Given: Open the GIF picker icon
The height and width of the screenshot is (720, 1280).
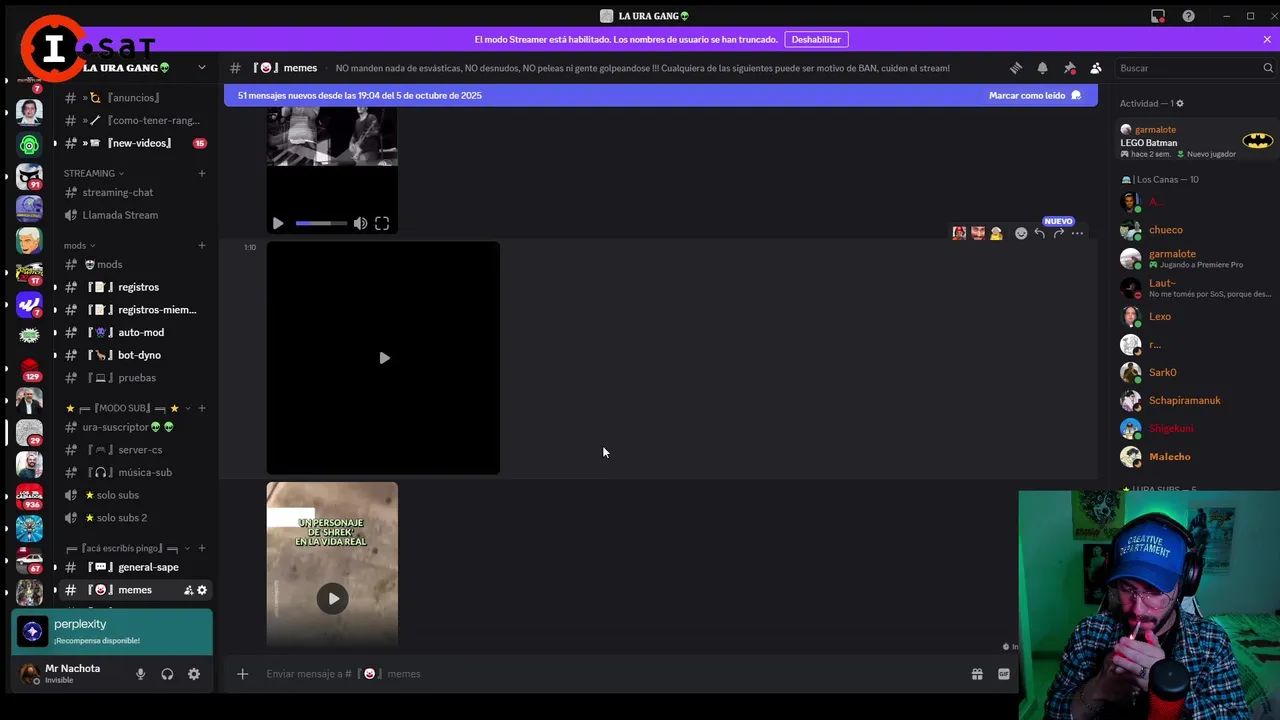Looking at the screenshot, I should tap(1004, 674).
